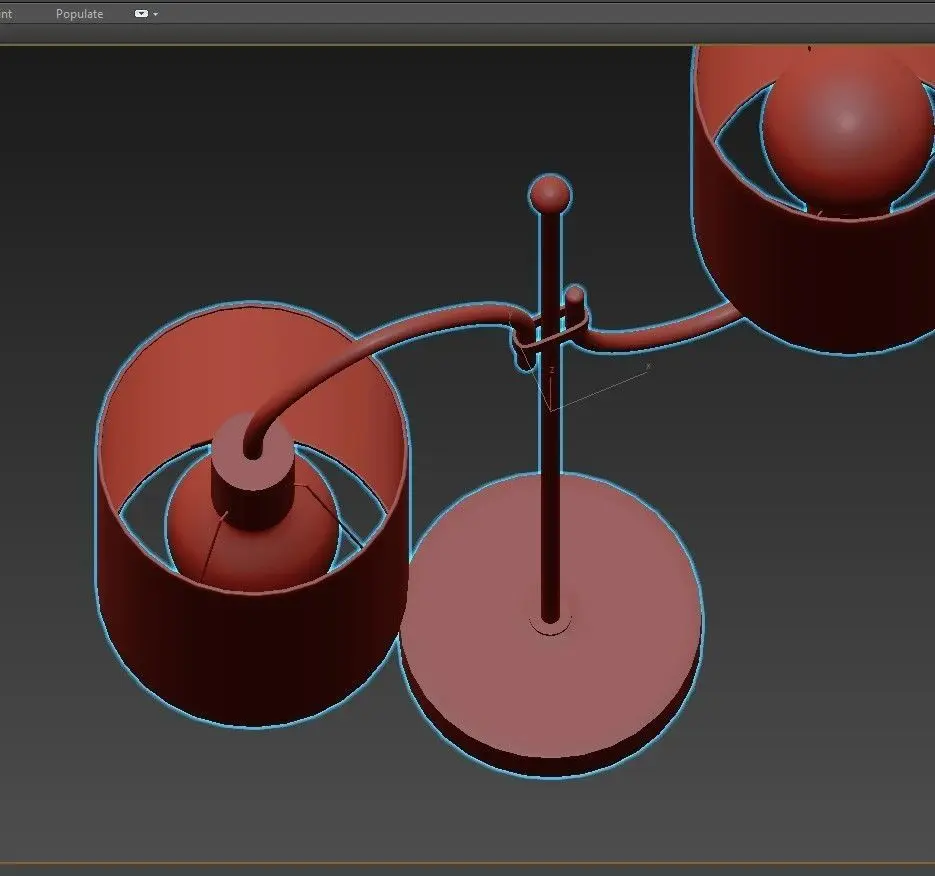This screenshot has width=935, height=876.
Task: Click the clamp bracket on the pole
Action: click(549, 334)
